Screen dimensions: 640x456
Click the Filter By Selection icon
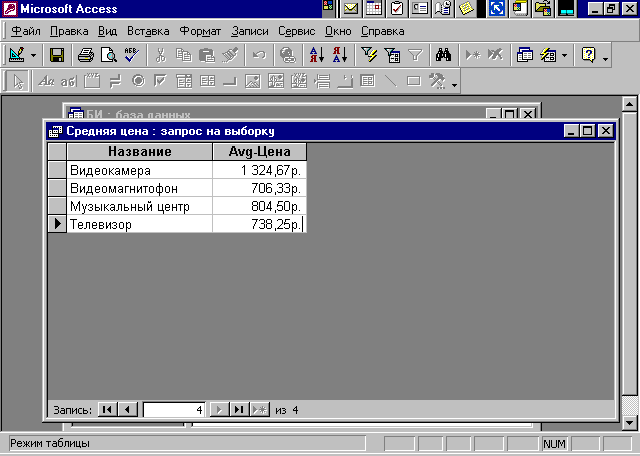[369, 55]
